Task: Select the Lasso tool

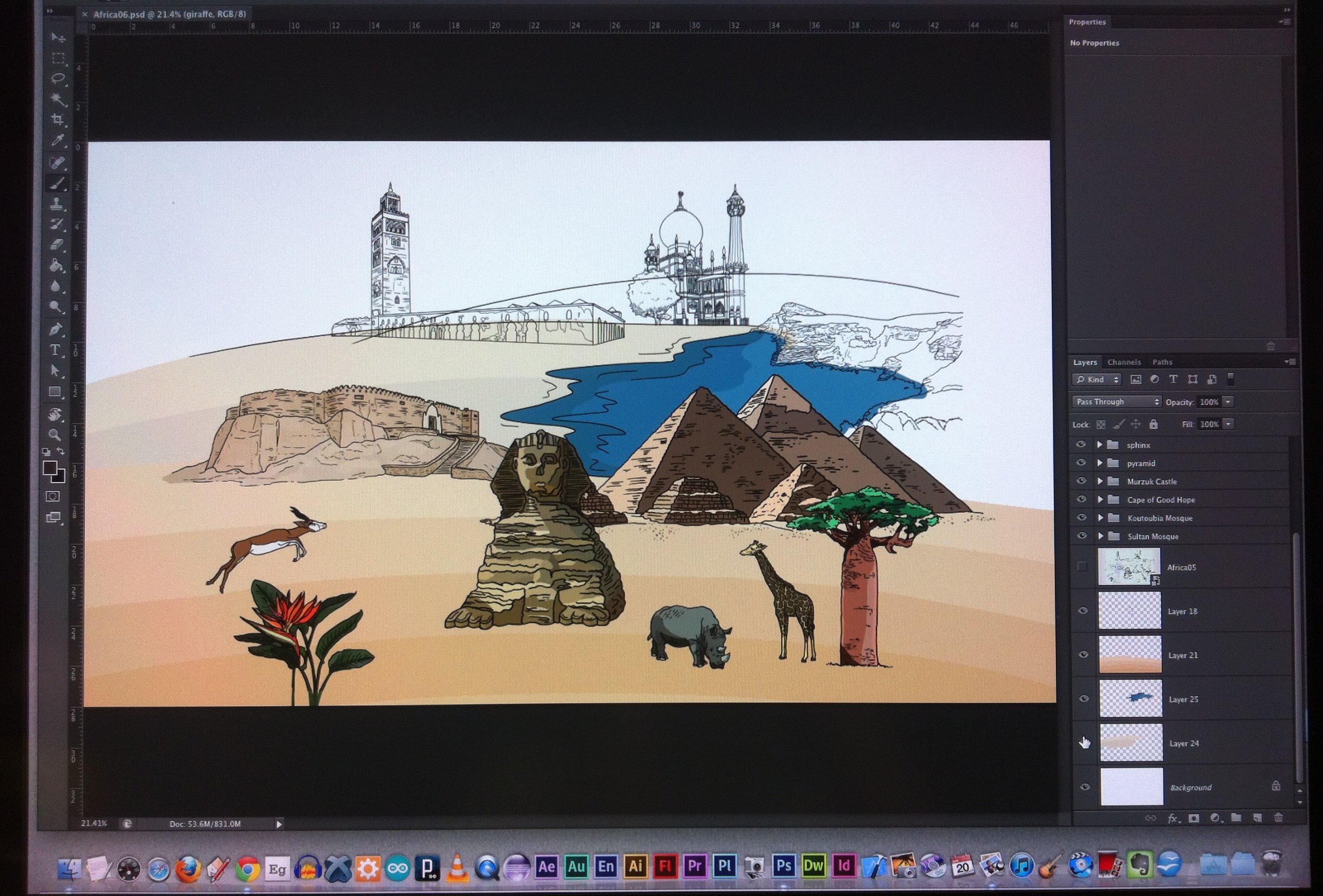Action: 58,79
